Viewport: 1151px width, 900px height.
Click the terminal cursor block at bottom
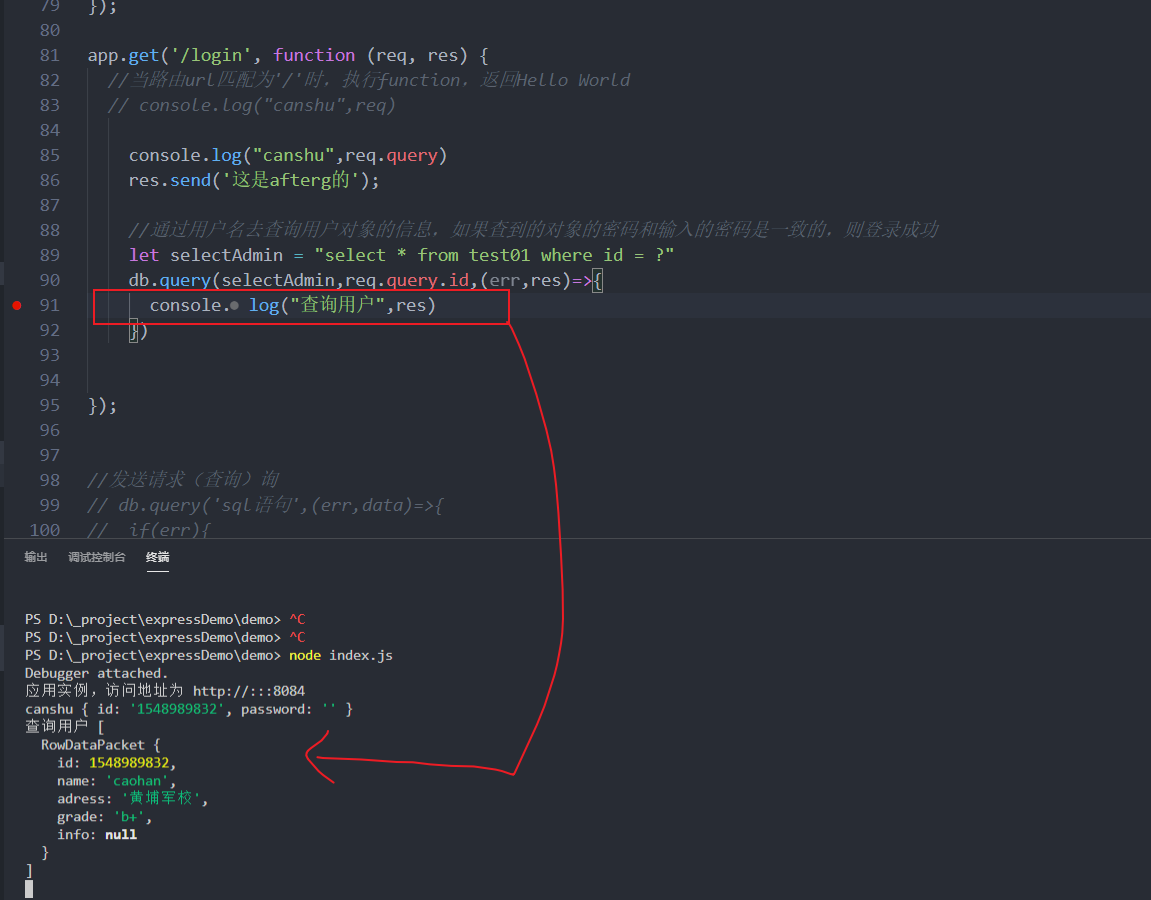point(29,890)
